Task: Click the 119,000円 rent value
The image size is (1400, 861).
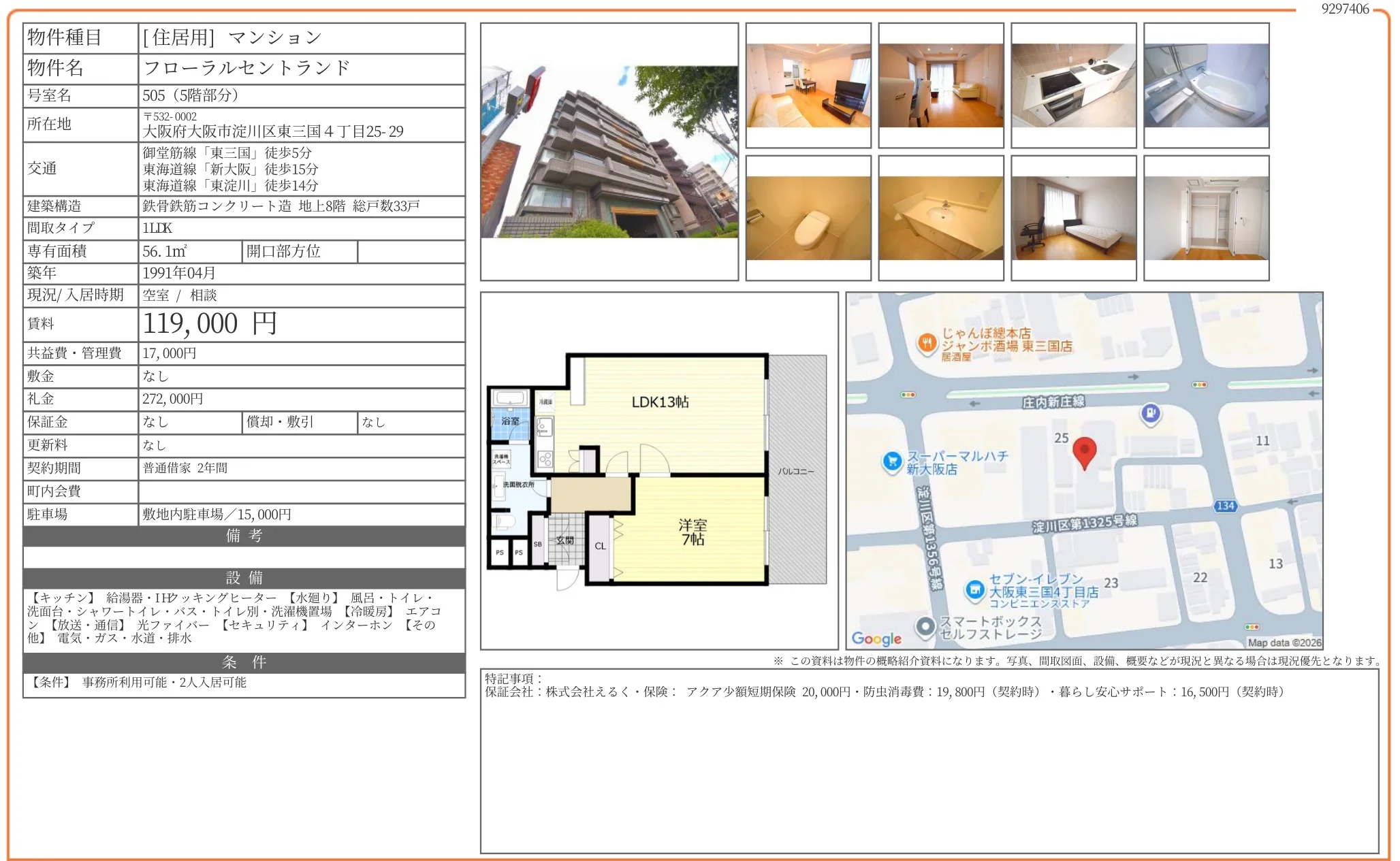Action: pos(210,324)
